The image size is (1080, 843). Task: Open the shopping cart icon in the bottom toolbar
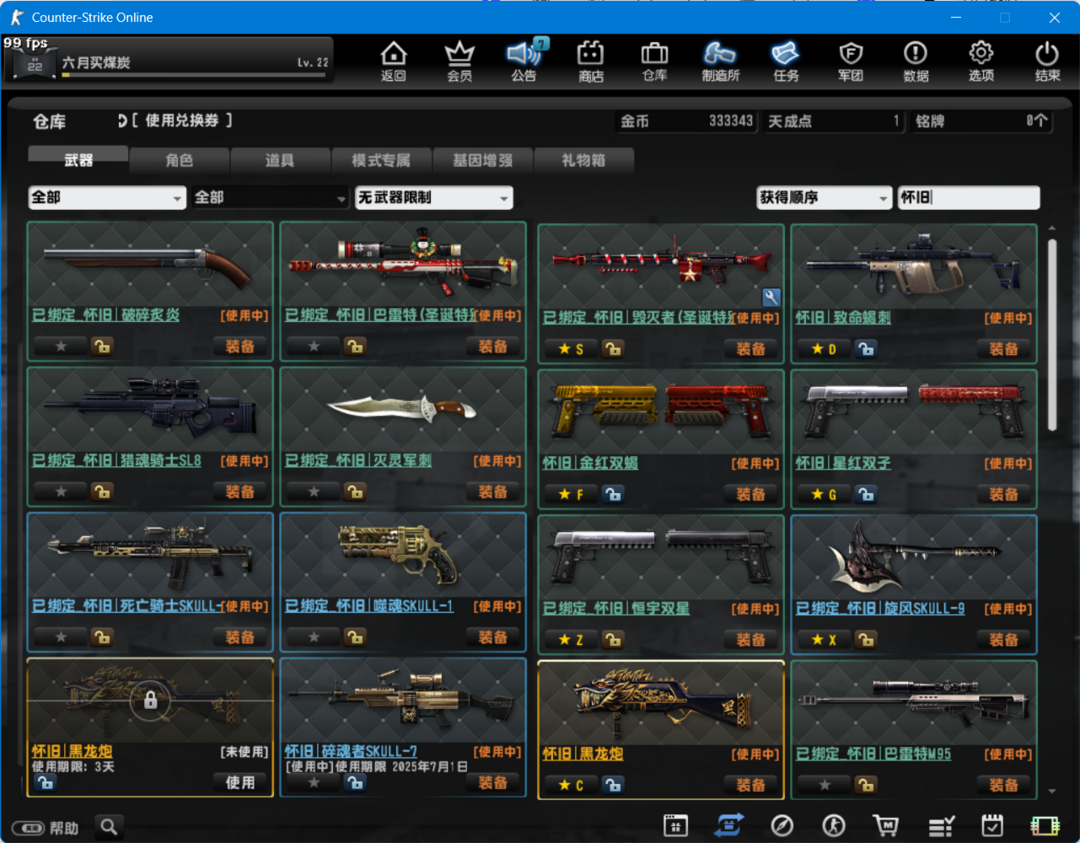point(886,824)
